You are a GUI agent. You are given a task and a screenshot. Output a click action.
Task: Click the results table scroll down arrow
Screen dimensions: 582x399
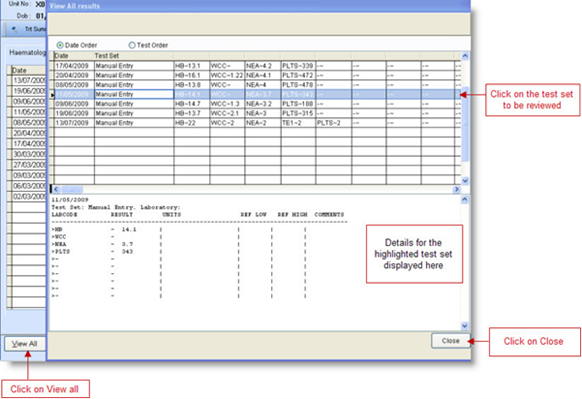click(465, 180)
